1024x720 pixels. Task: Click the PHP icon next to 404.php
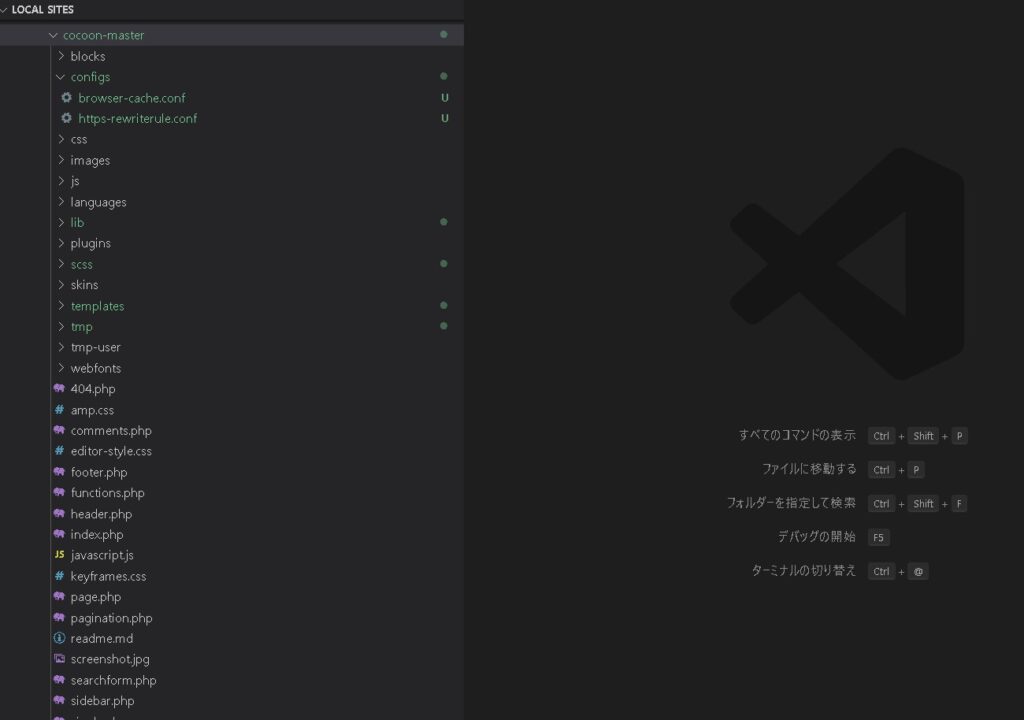coord(59,389)
